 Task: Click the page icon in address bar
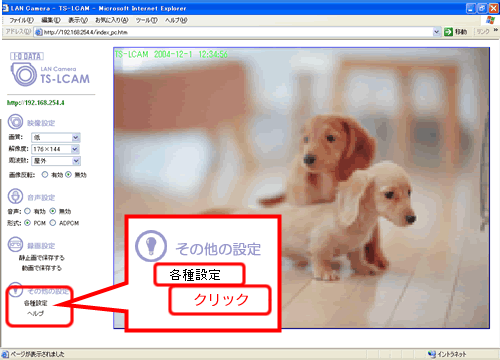point(39,32)
